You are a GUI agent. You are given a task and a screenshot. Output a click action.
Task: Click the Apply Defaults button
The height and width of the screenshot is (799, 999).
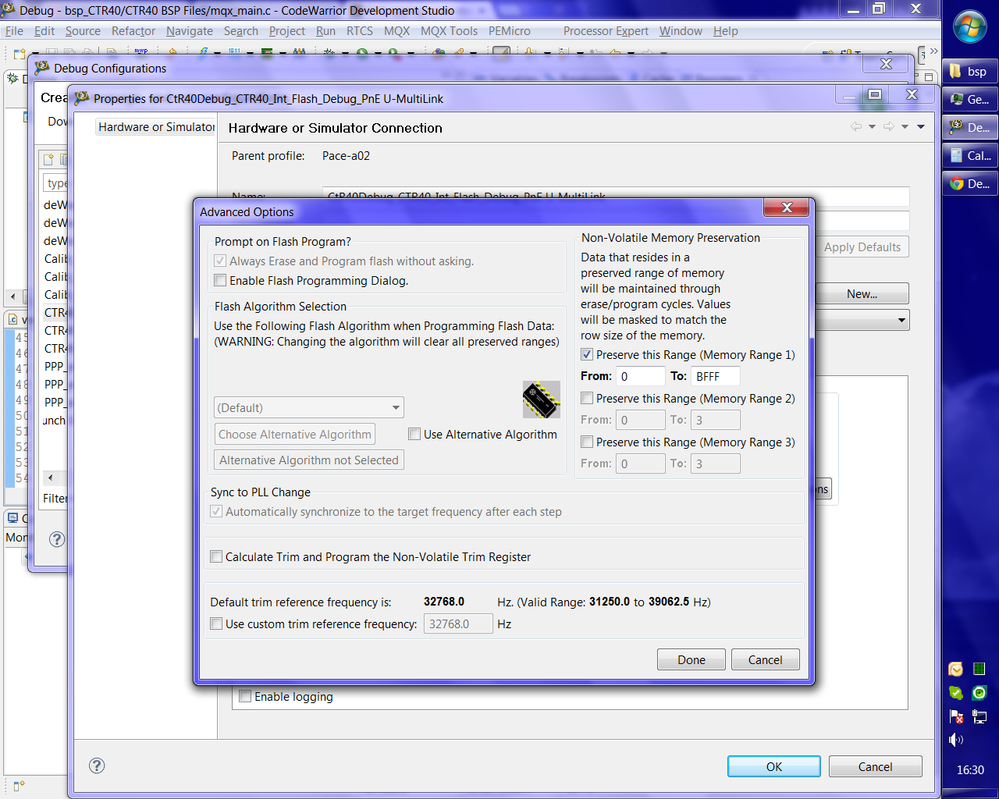pyautogui.click(x=861, y=247)
